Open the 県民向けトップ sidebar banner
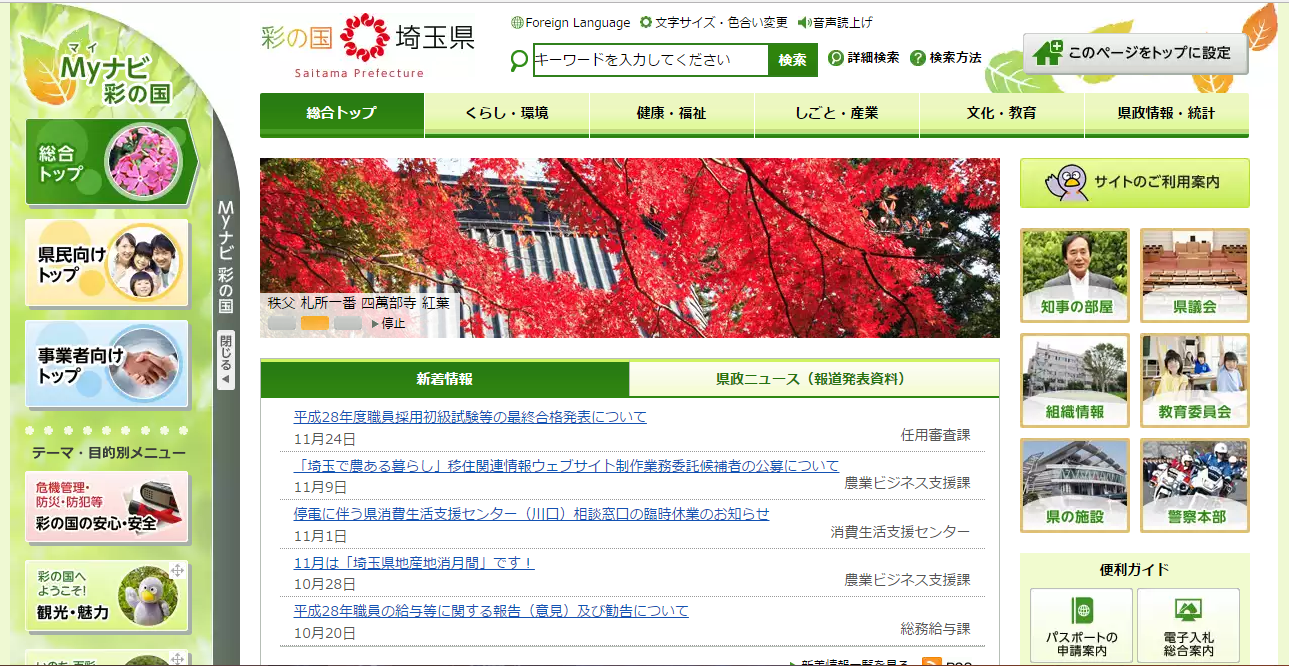The width and height of the screenshot is (1289, 666). [107, 263]
